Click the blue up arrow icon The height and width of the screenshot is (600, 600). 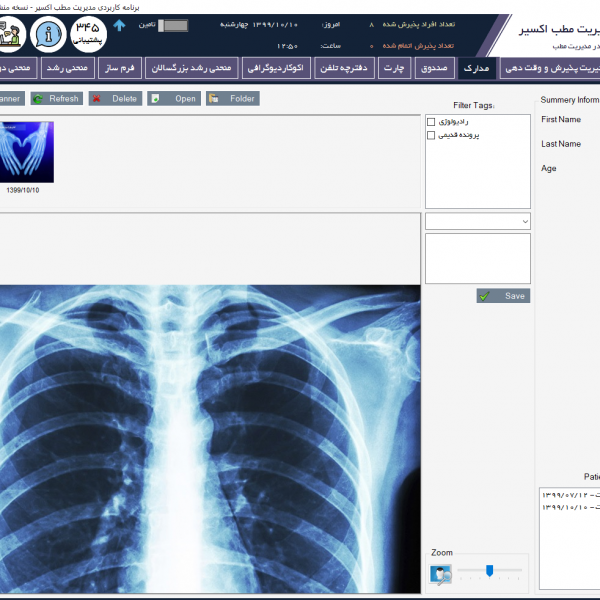pyautogui.click(x=119, y=25)
